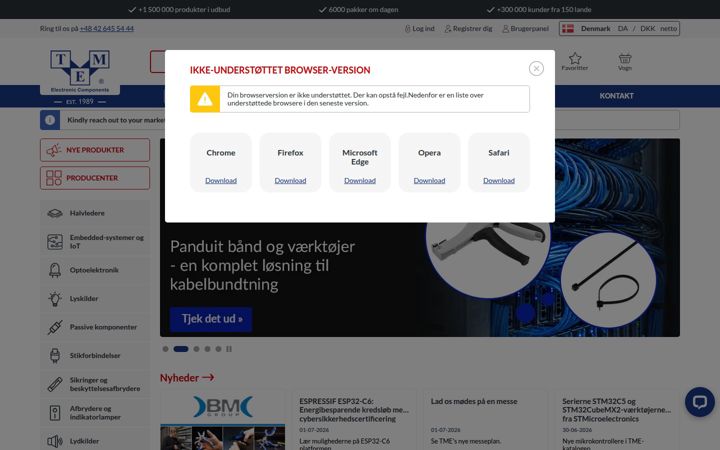Viewport: 720px width, 450px height.
Task: Click the Stikforbindelser connector icon
Action: tap(55, 355)
